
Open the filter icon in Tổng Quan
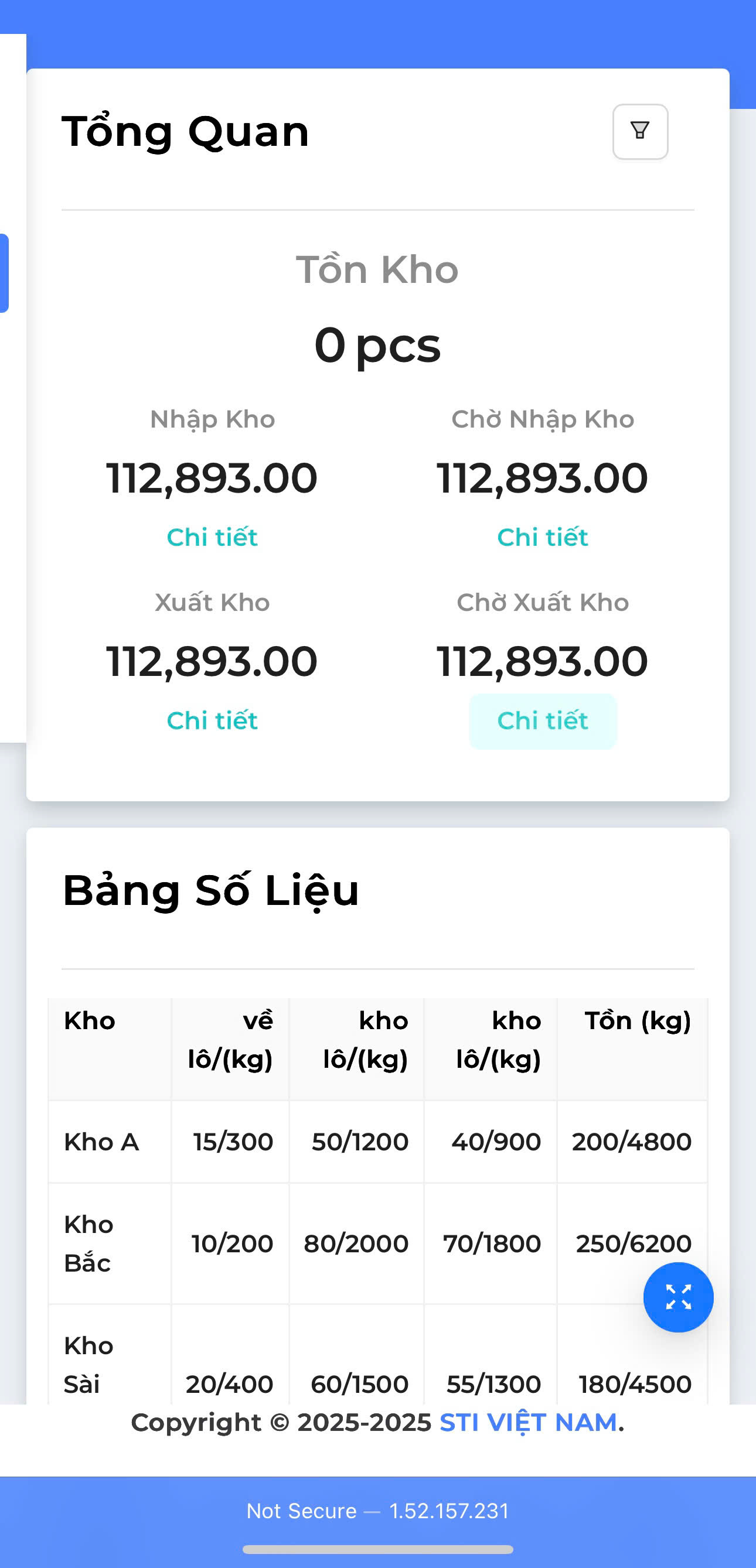point(639,131)
